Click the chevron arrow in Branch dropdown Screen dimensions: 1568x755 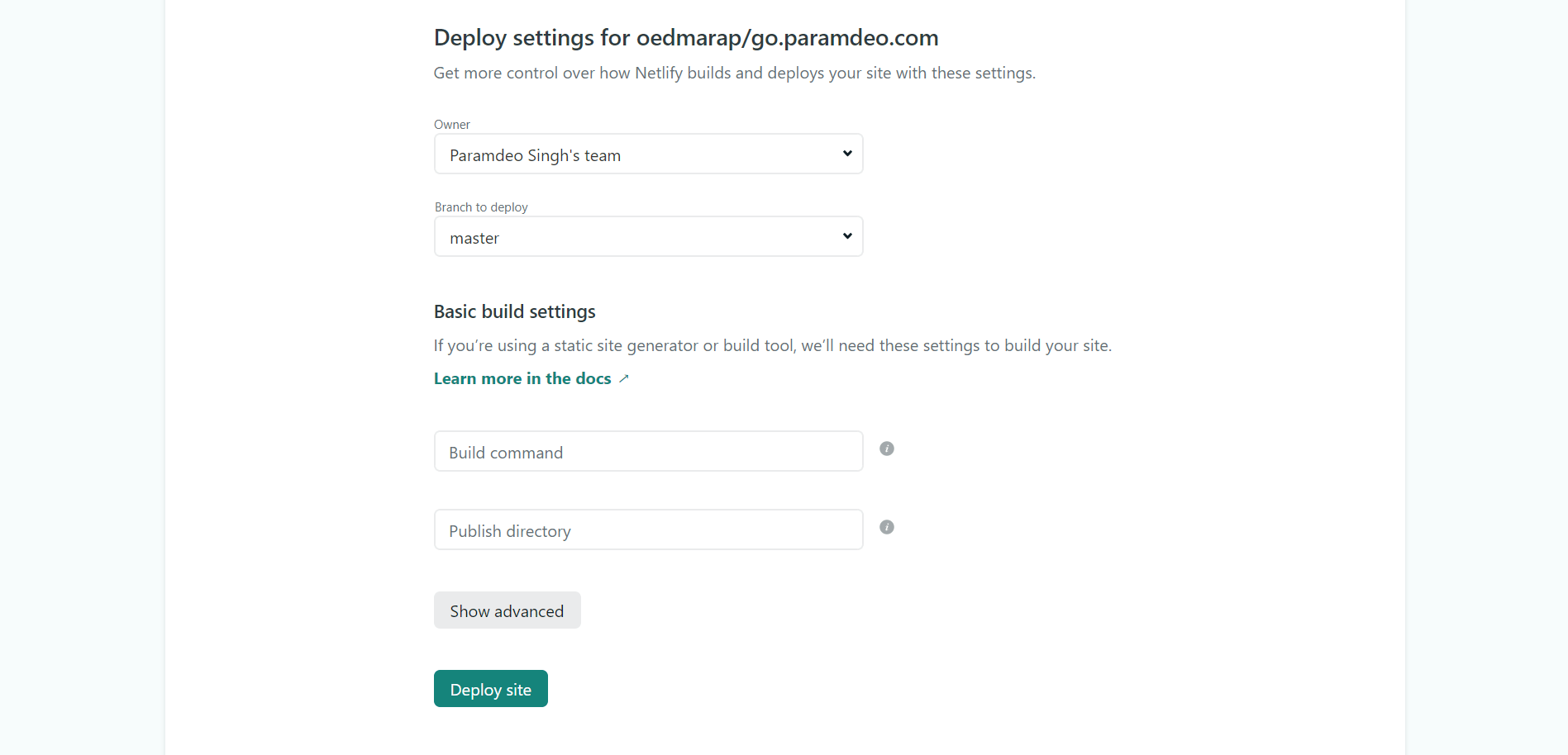tap(847, 236)
